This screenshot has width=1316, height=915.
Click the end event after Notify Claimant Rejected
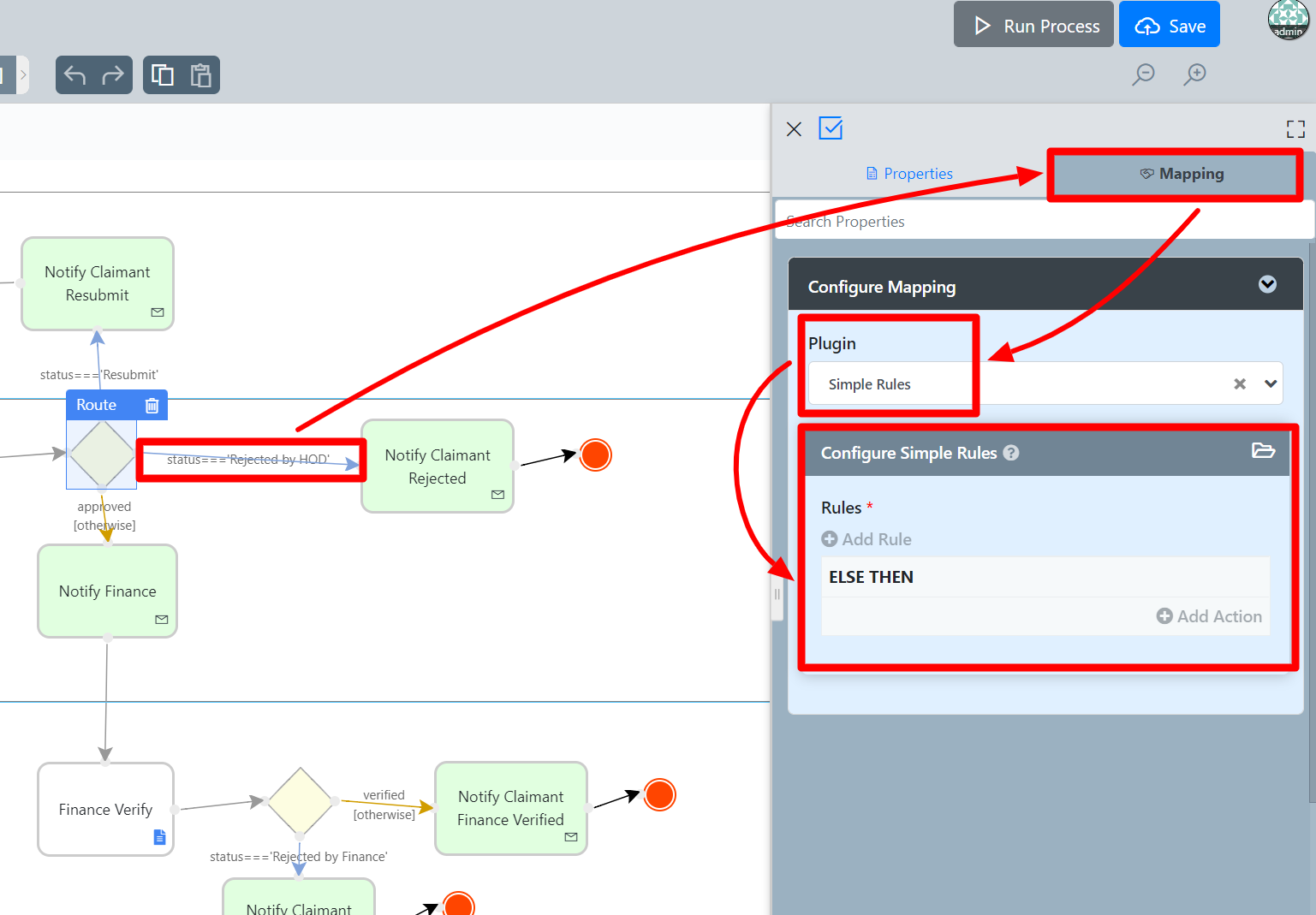click(x=595, y=455)
